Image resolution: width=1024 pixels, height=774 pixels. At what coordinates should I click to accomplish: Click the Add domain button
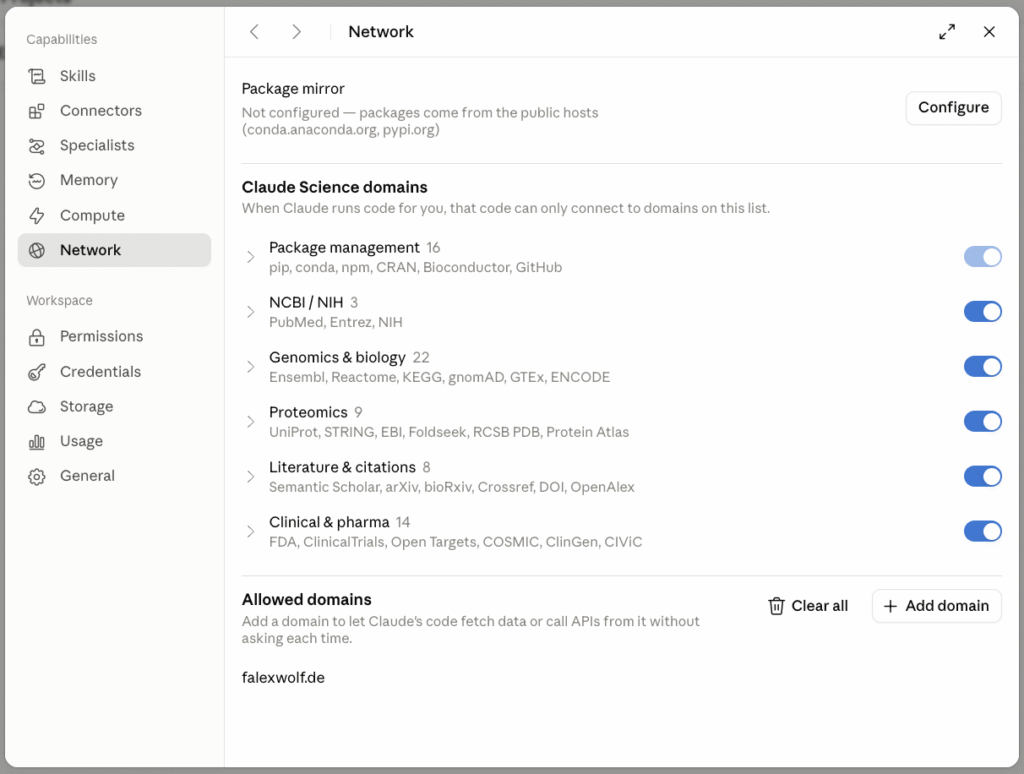(936, 606)
